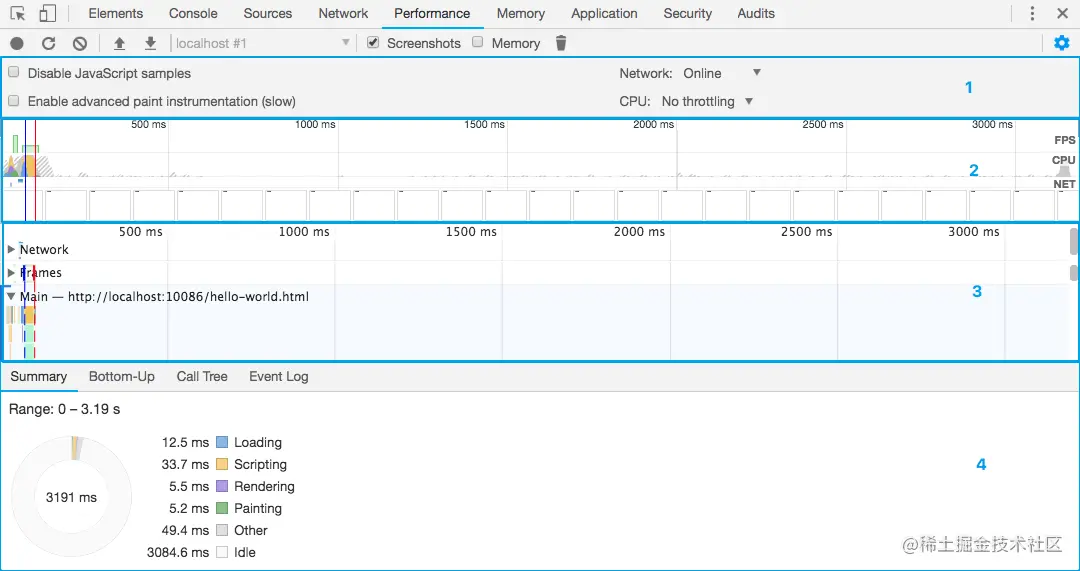The width and height of the screenshot is (1080, 571).
Task: Click the first screenshot thumbnail in overview filmstrip
Action: point(22,205)
